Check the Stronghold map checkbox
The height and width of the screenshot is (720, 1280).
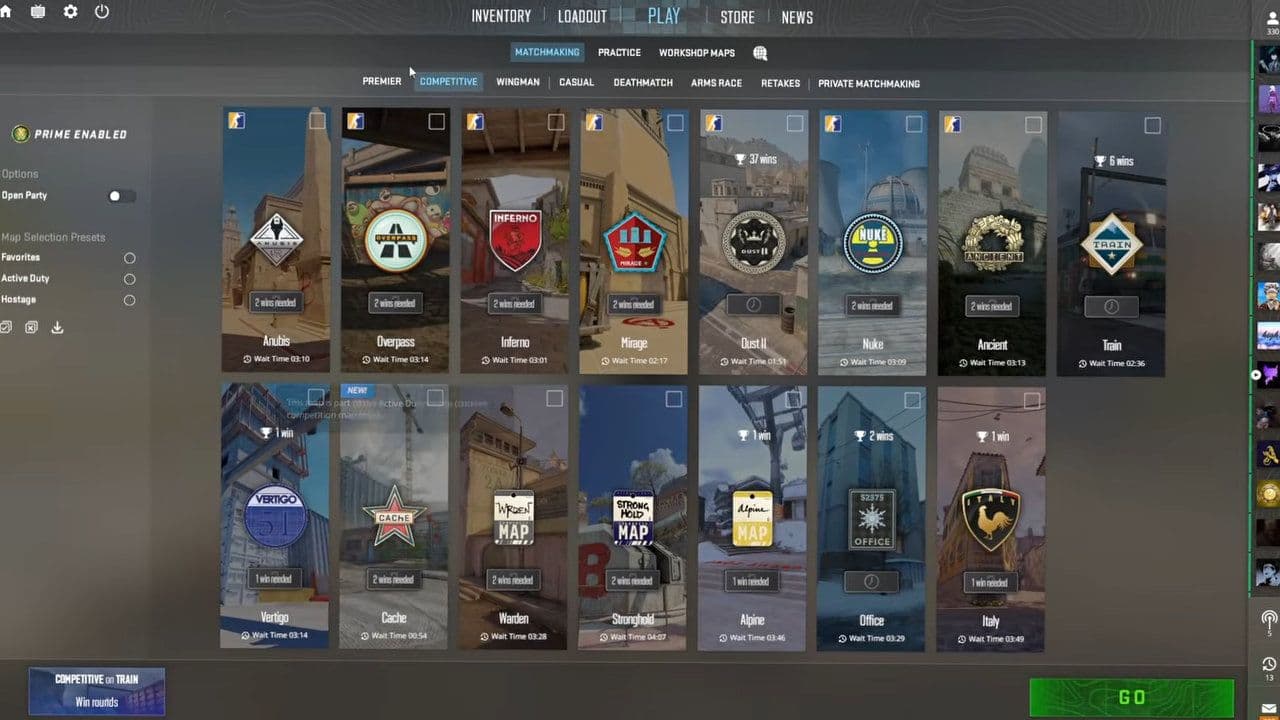click(x=673, y=399)
